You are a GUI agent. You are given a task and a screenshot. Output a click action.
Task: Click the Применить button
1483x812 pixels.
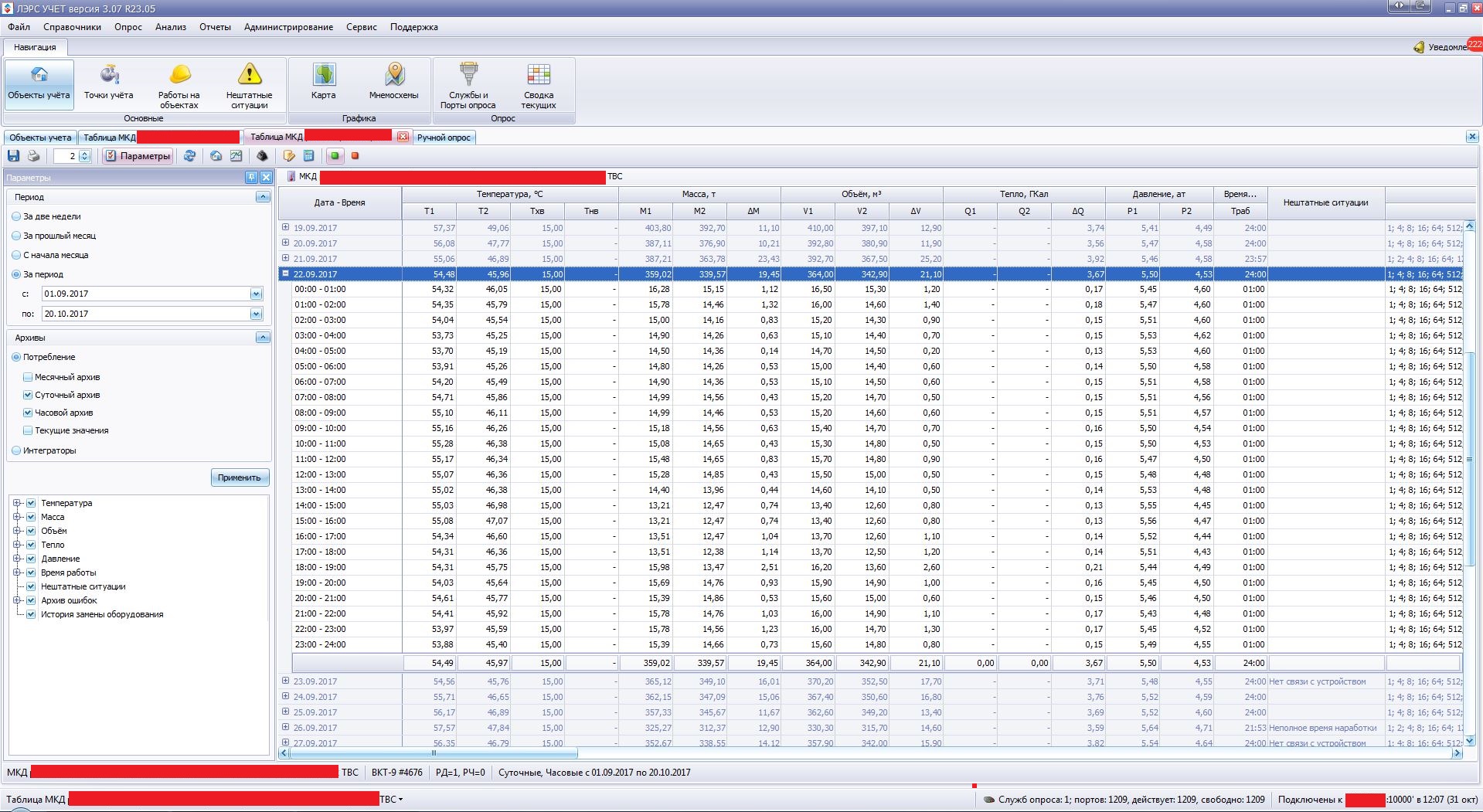[240, 477]
